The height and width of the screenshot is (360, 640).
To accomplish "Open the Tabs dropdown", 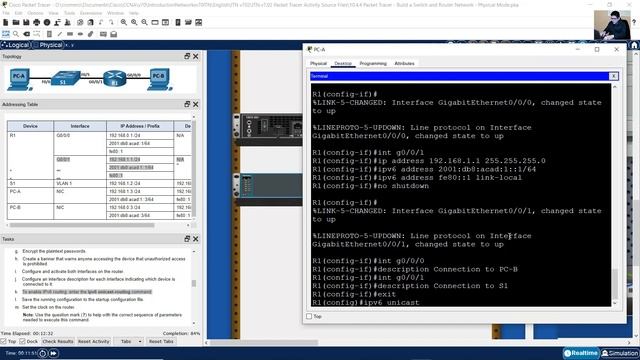I will tap(128, 341).
